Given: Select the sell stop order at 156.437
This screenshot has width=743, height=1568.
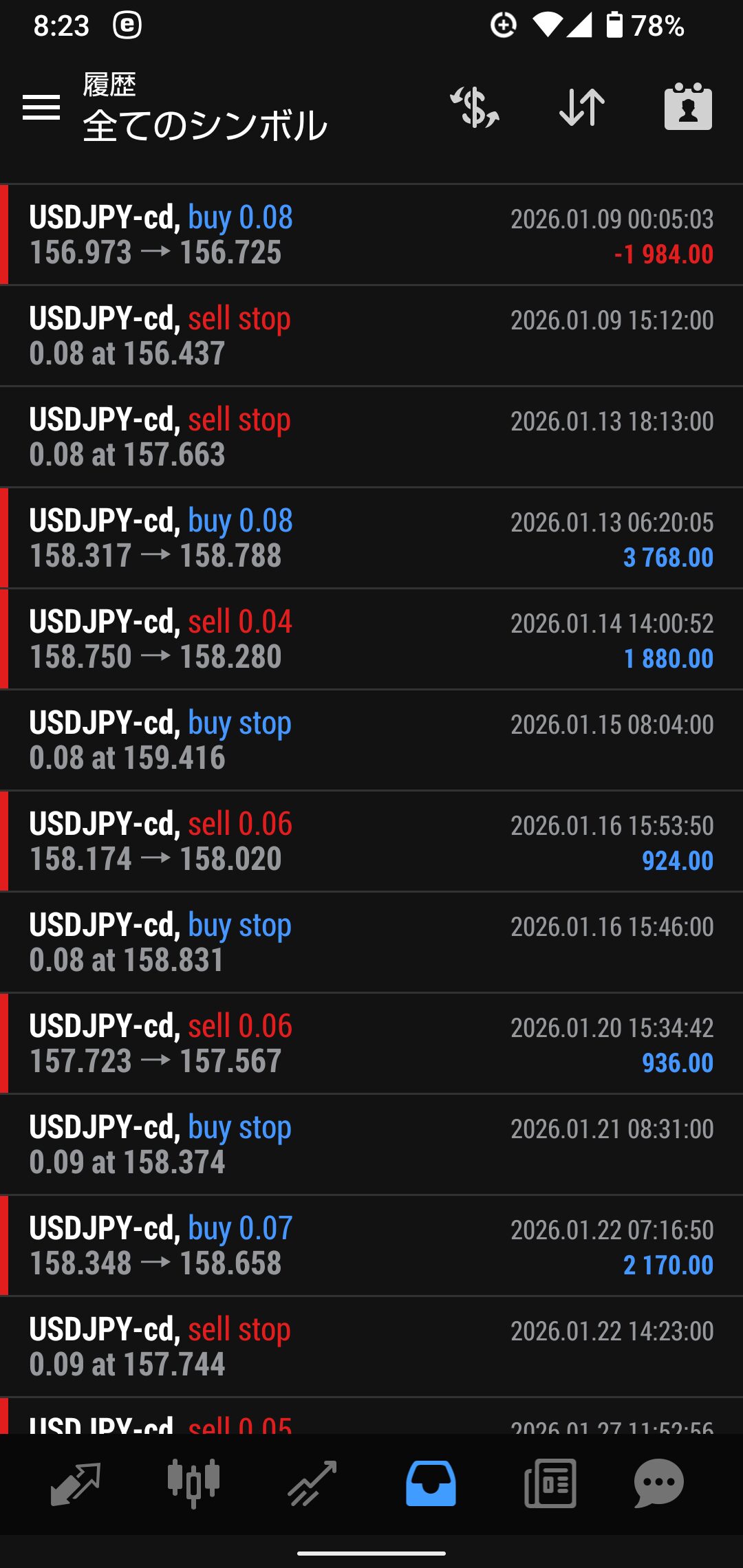Looking at the screenshot, I should pos(371,336).
